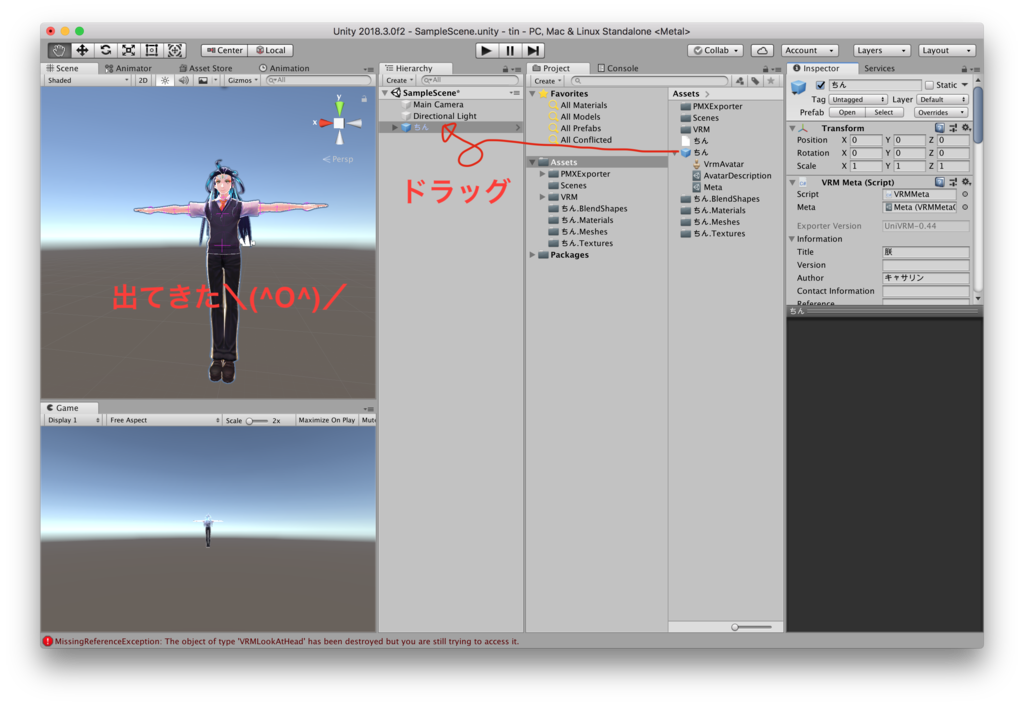Open the Layout dropdown
This screenshot has width=1024, height=706.
pyautogui.click(x=947, y=50)
